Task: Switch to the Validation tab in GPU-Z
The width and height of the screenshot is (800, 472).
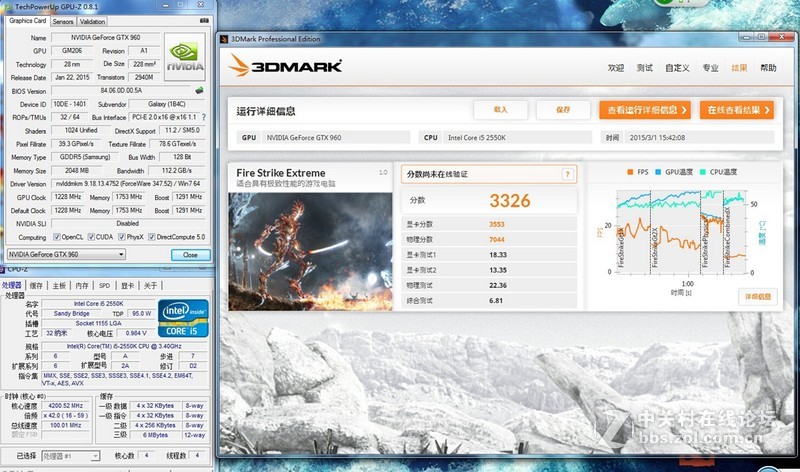Action: point(92,21)
